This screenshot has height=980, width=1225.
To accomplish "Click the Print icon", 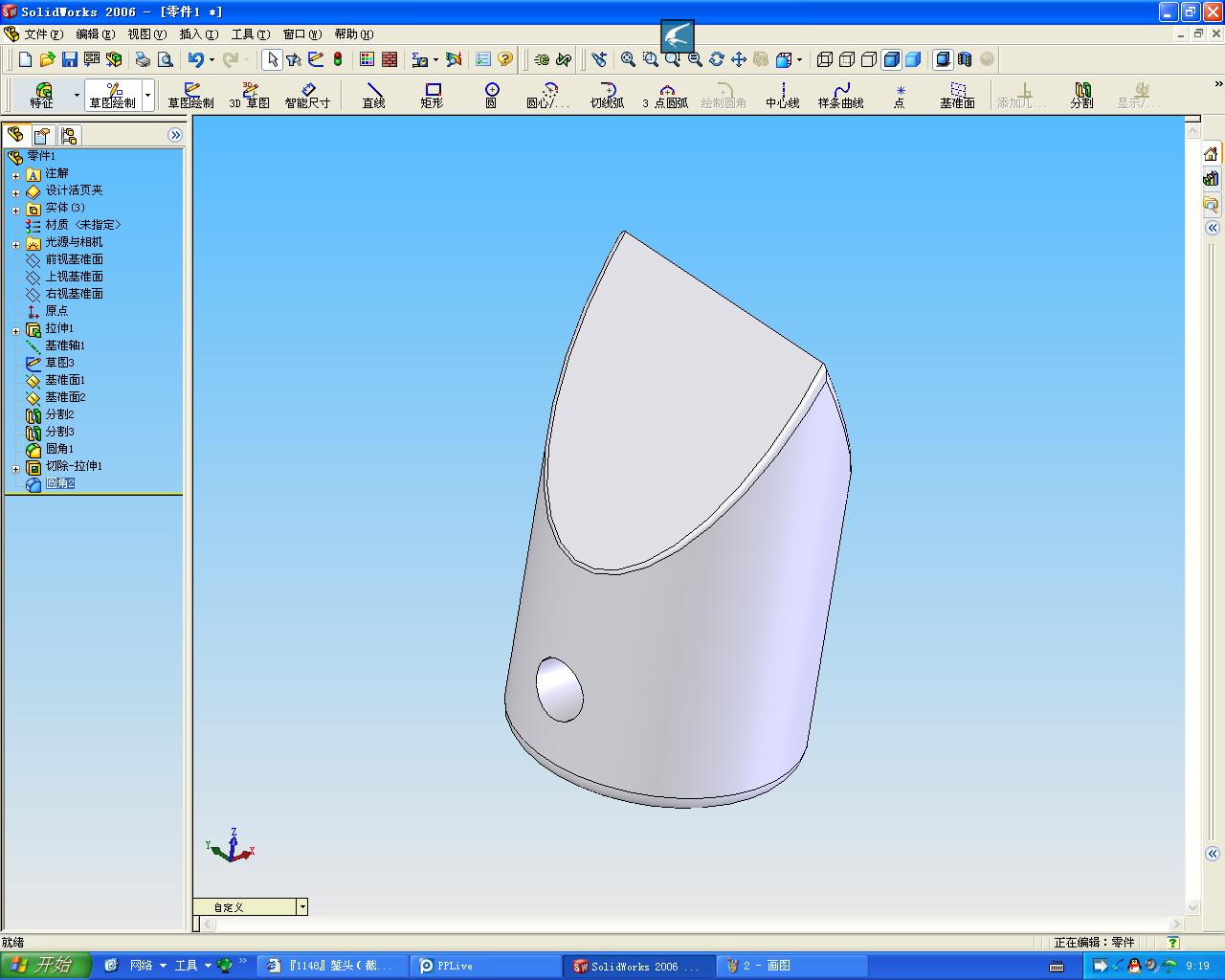I will pos(143,59).
